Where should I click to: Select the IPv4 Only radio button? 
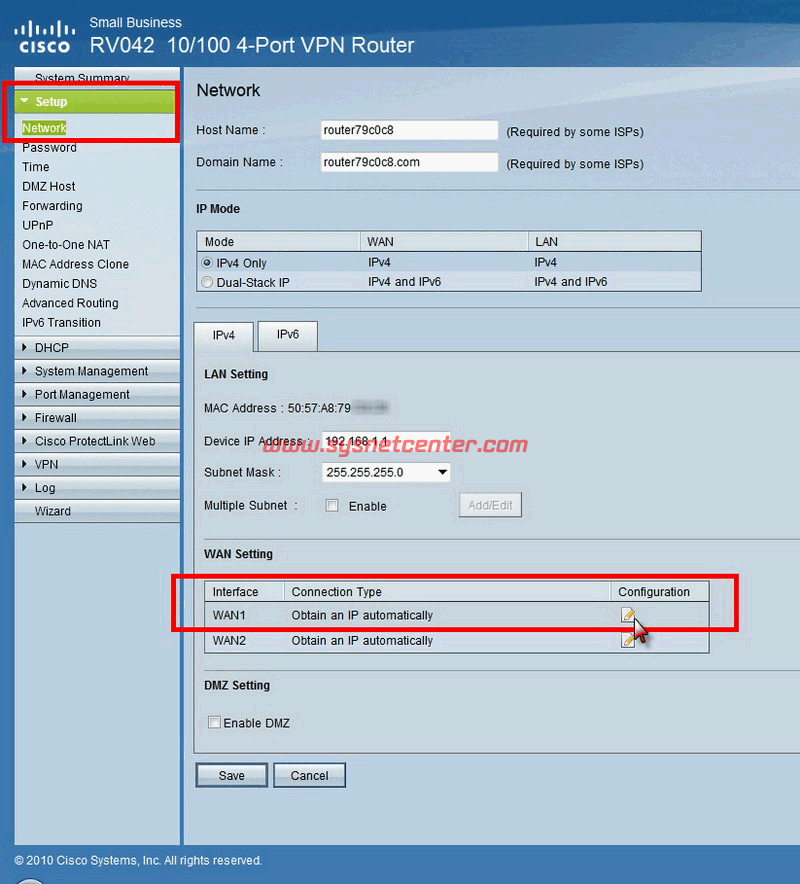pyautogui.click(x=208, y=263)
